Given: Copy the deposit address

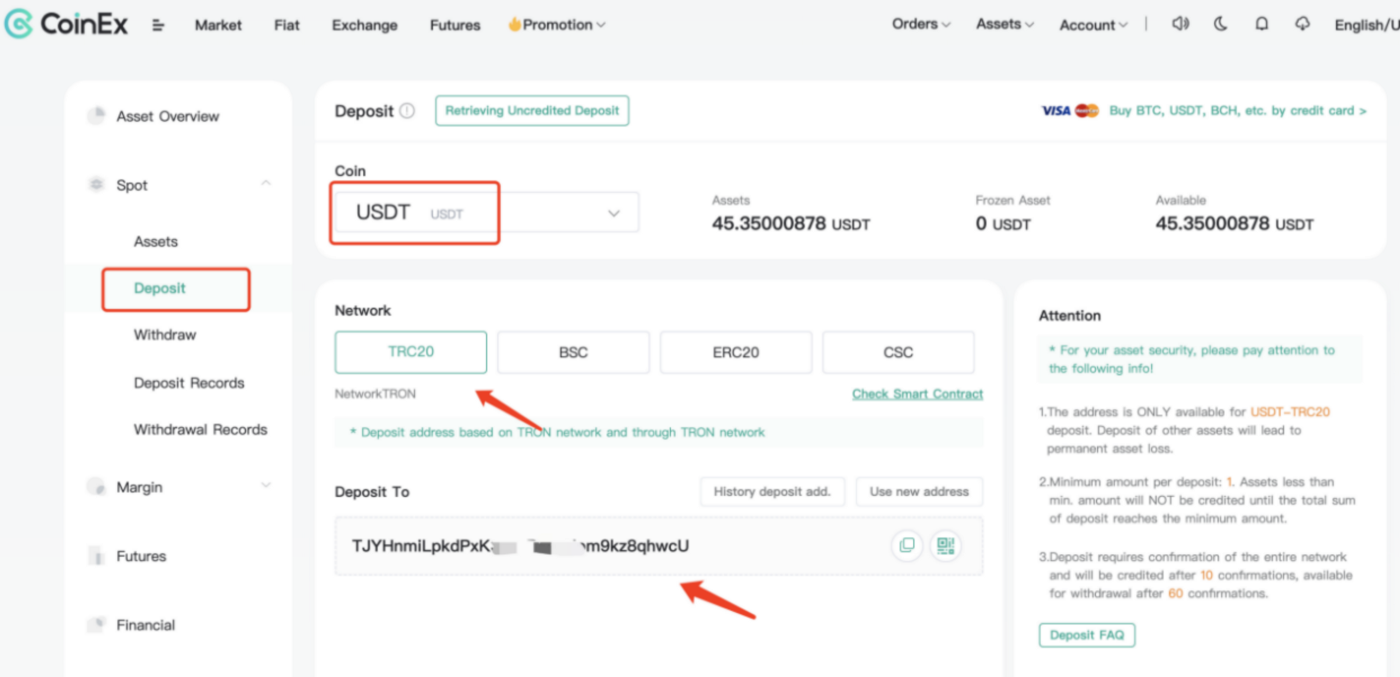Looking at the screenshot, I should click(x=907, y=545).
